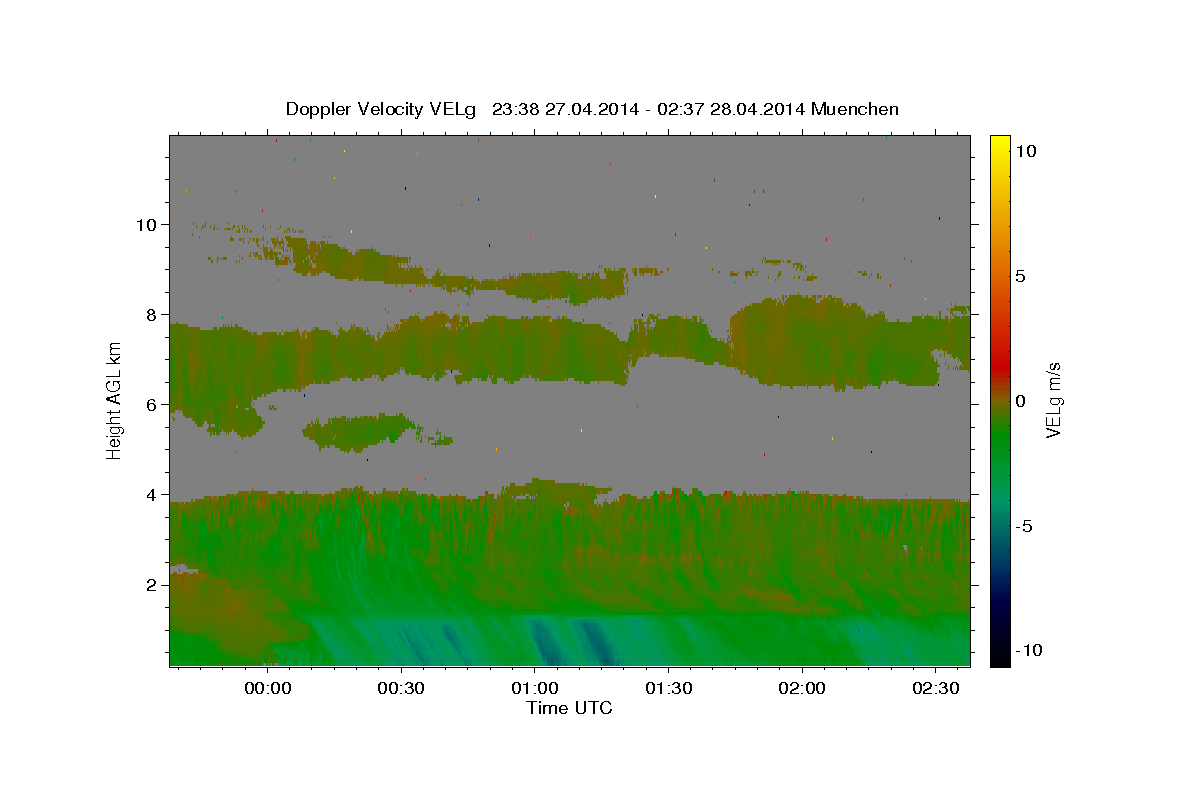This screenshot has width=1200, height=800.
Task: Click the colorbar tick label 0
Action: (x=1020, y=401)
